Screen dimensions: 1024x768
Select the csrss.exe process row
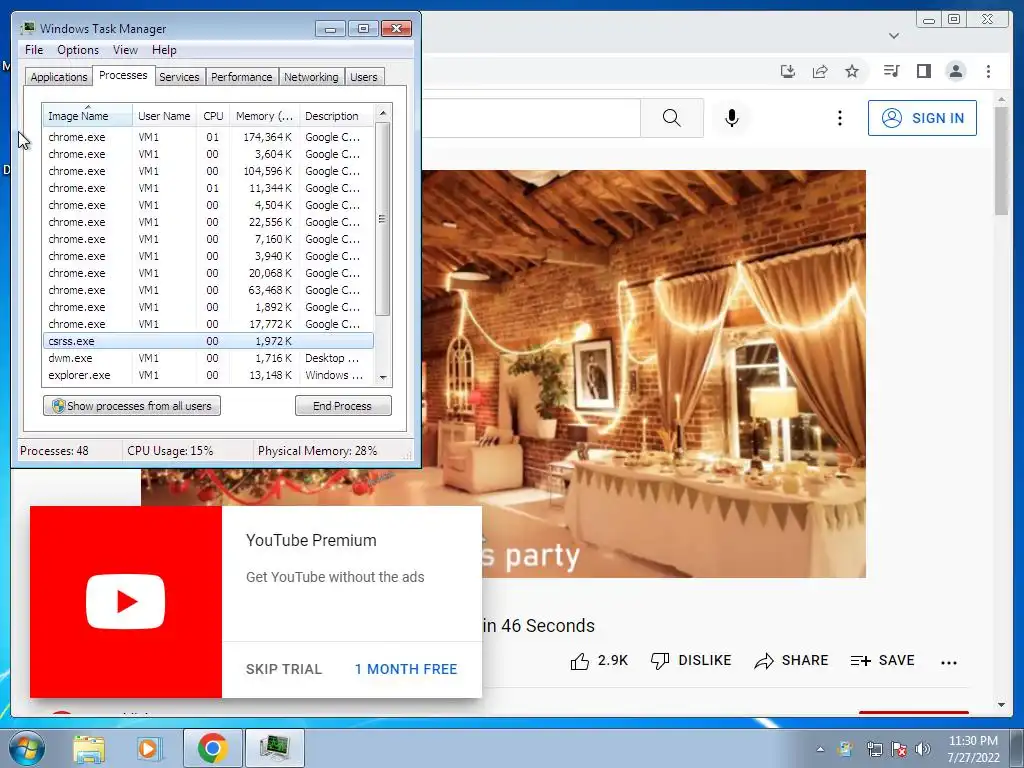pos(208,341)
